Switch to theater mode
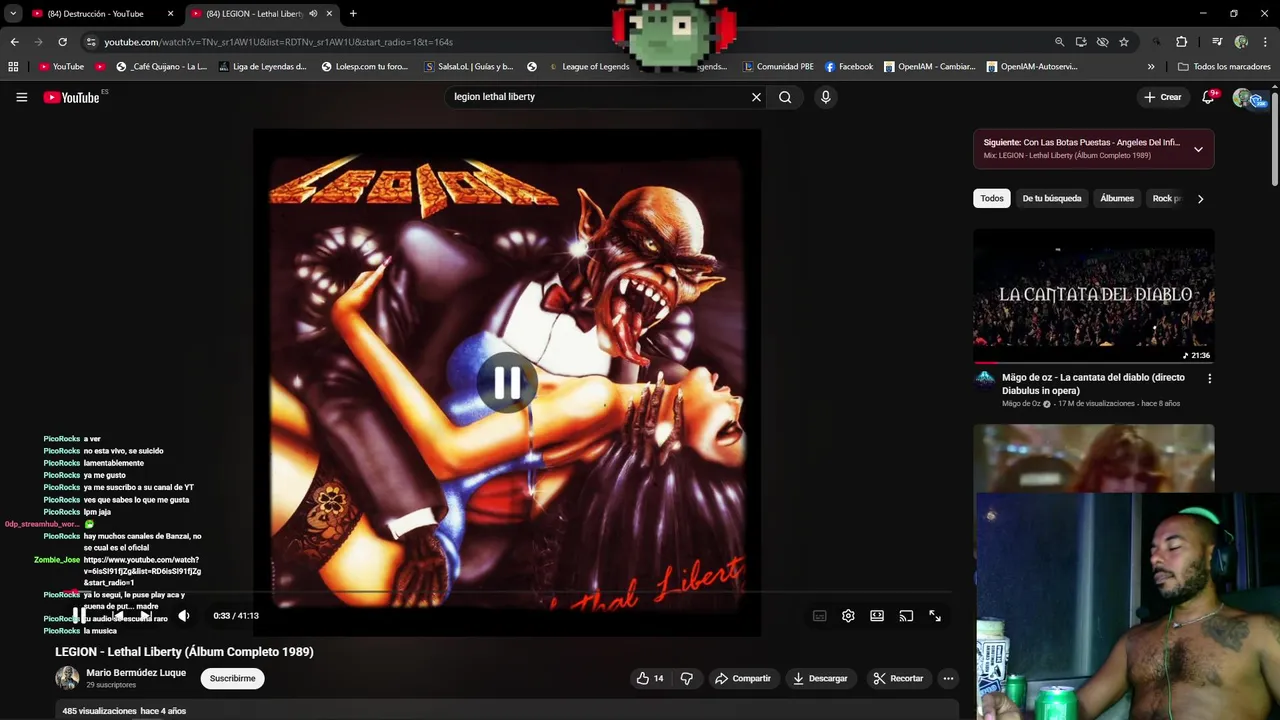Screen dimensions: 1280x720 877,616
